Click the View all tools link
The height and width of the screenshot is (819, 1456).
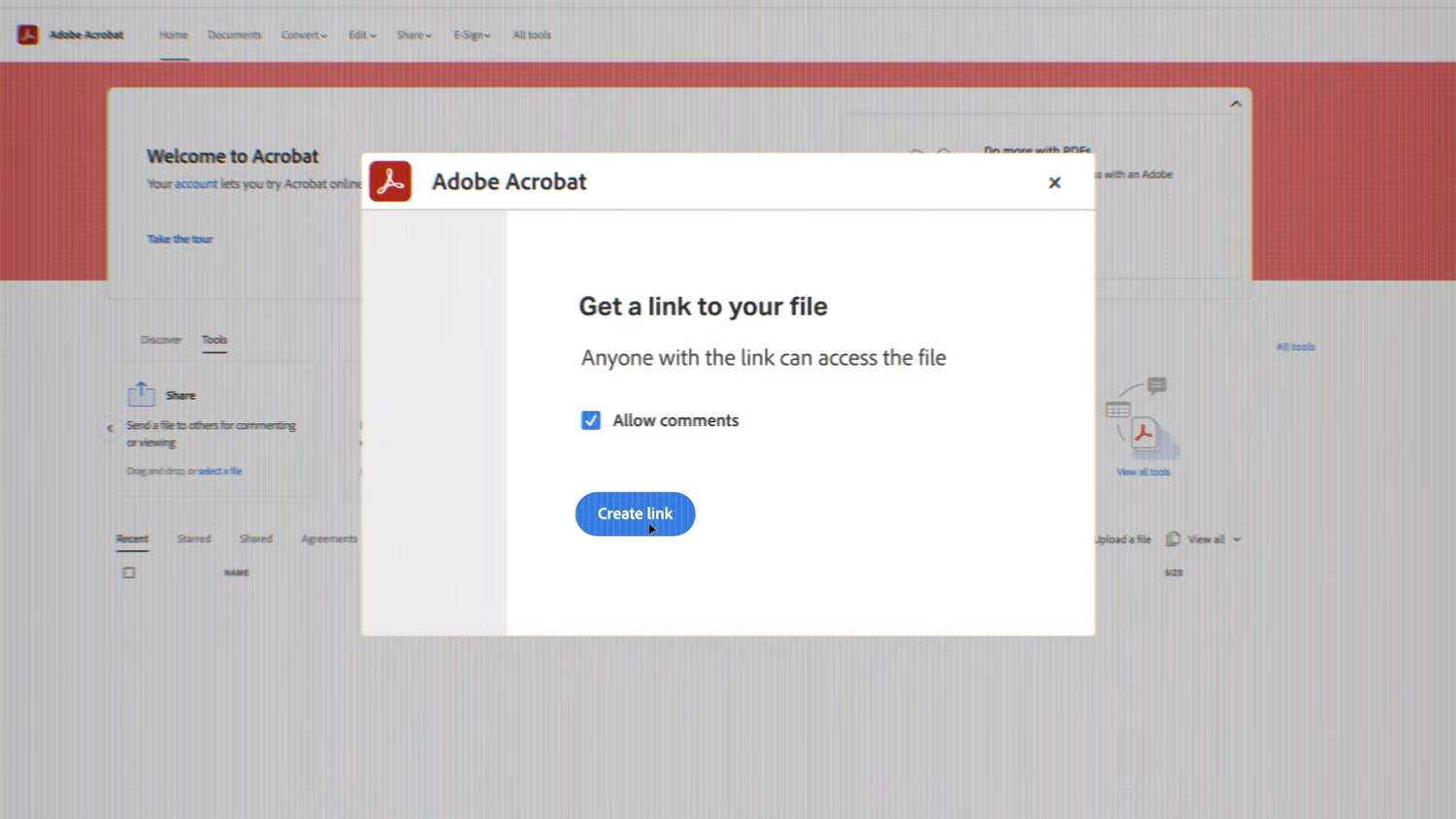tap(1142, 473)
